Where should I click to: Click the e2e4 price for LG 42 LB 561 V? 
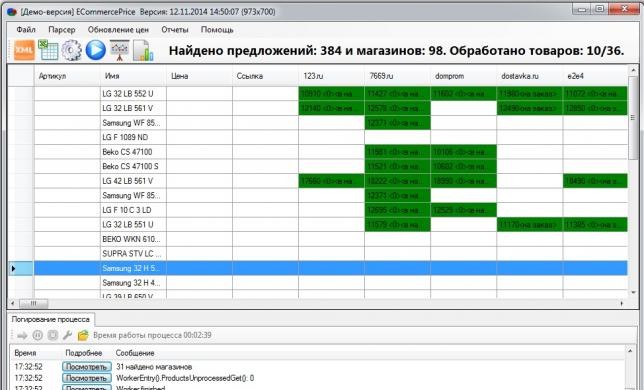[596, 181]
